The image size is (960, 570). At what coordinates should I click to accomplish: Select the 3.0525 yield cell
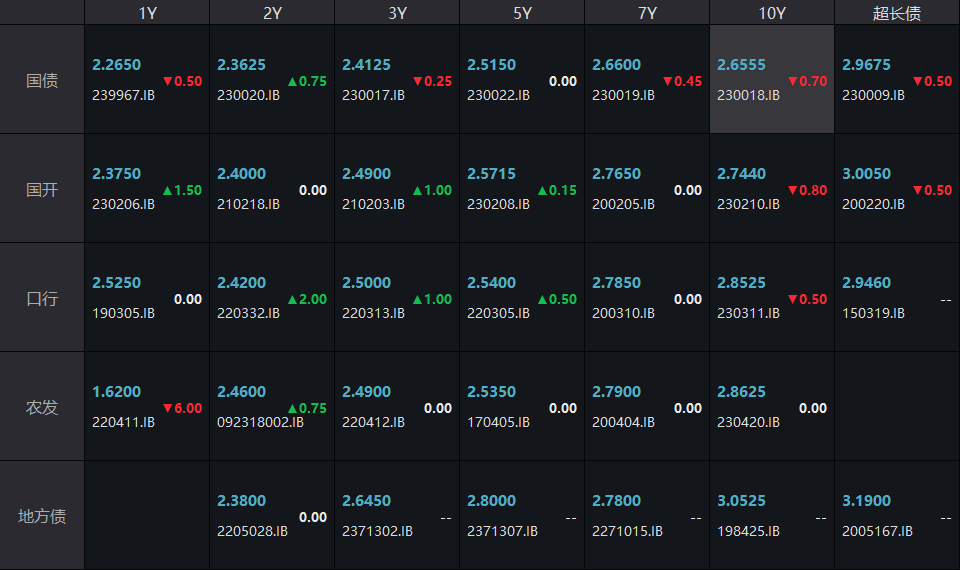pyautogui.click(x=741, y=500)
